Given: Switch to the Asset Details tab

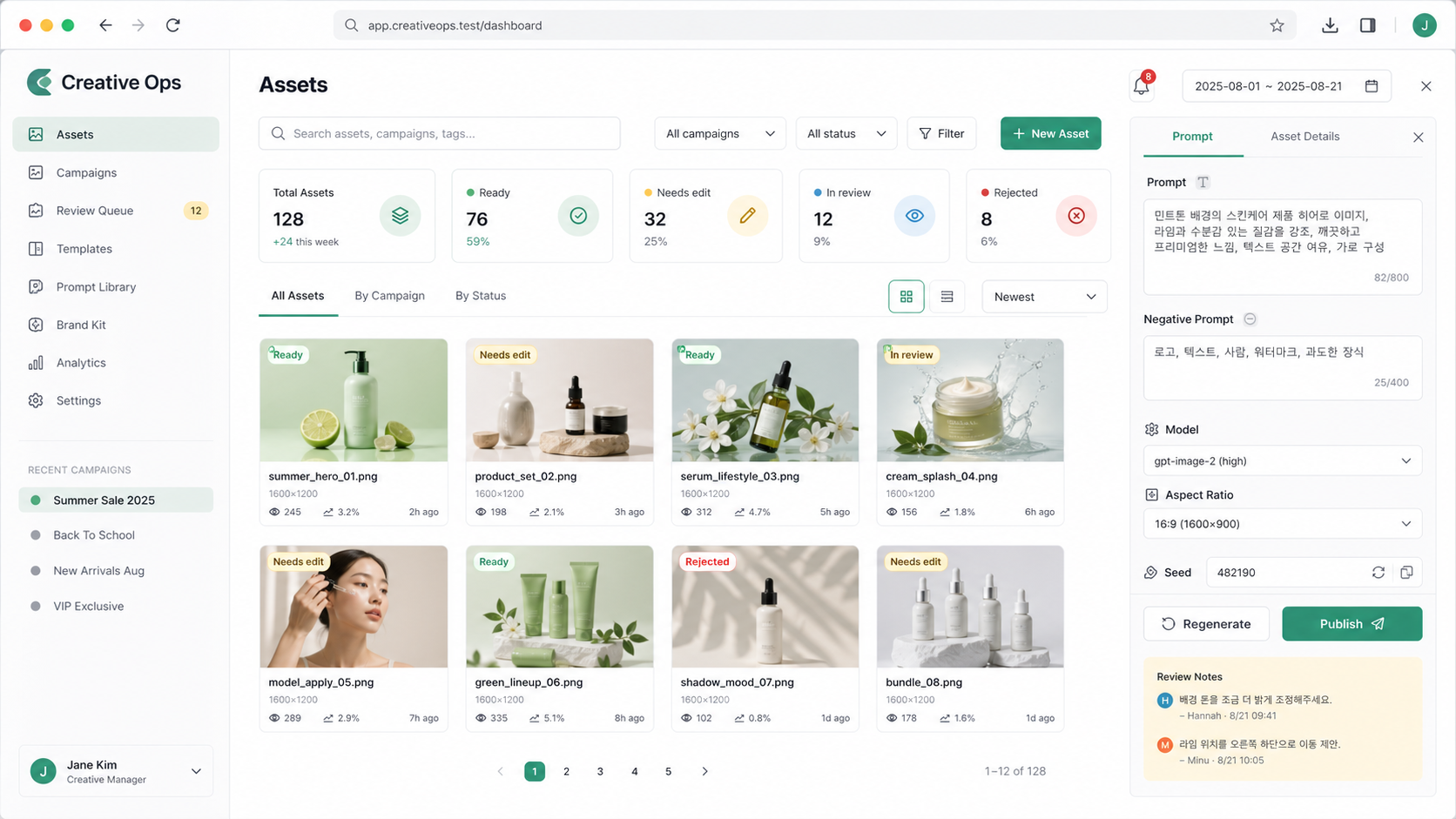Looking at the screenshot, I should (x=1304, y=137).
